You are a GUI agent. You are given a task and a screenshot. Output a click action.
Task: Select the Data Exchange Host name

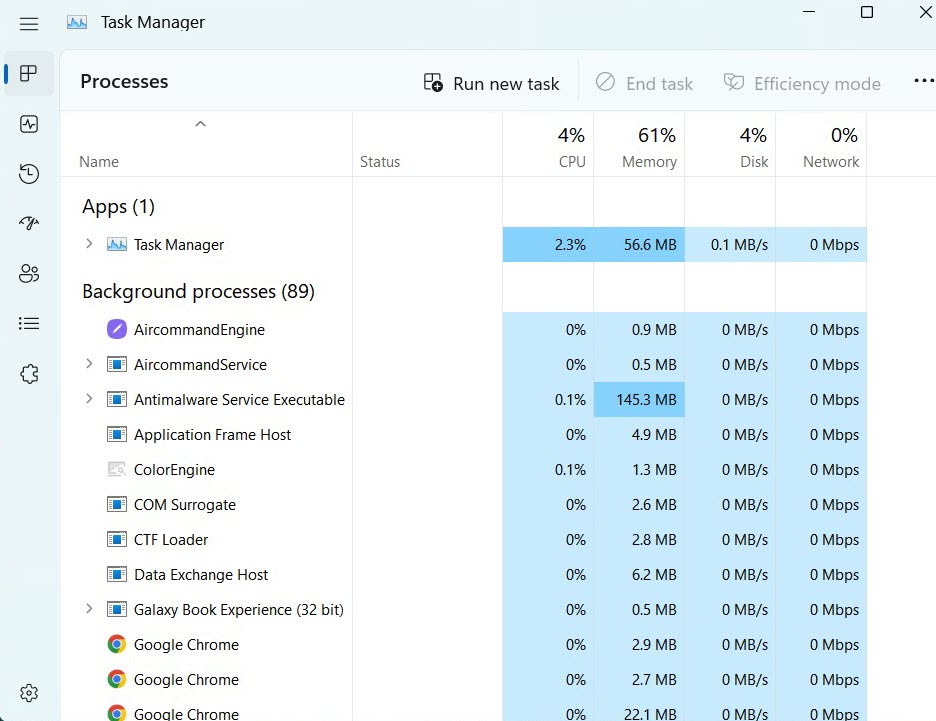201,575
